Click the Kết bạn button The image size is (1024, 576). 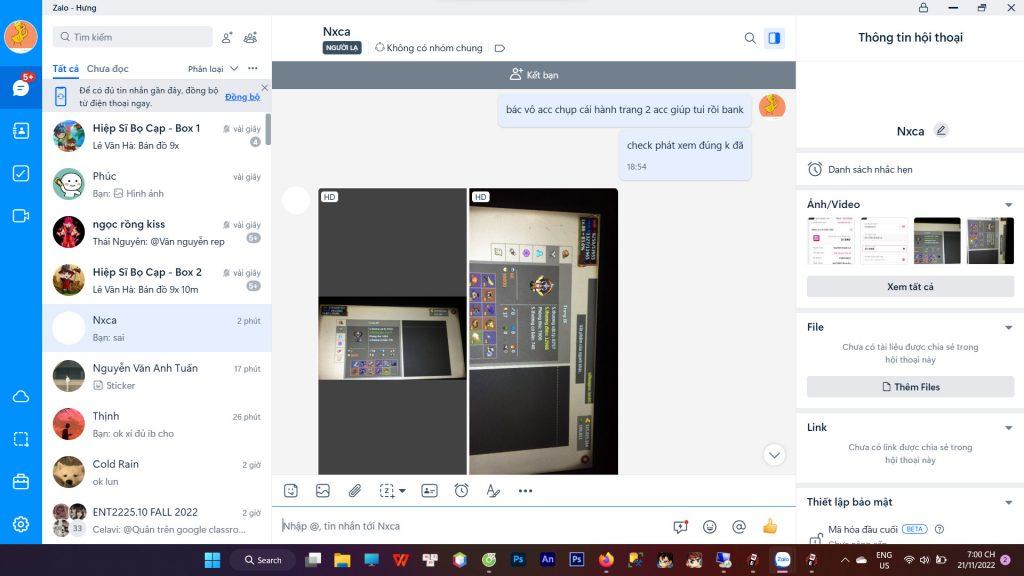click(534, 75)
